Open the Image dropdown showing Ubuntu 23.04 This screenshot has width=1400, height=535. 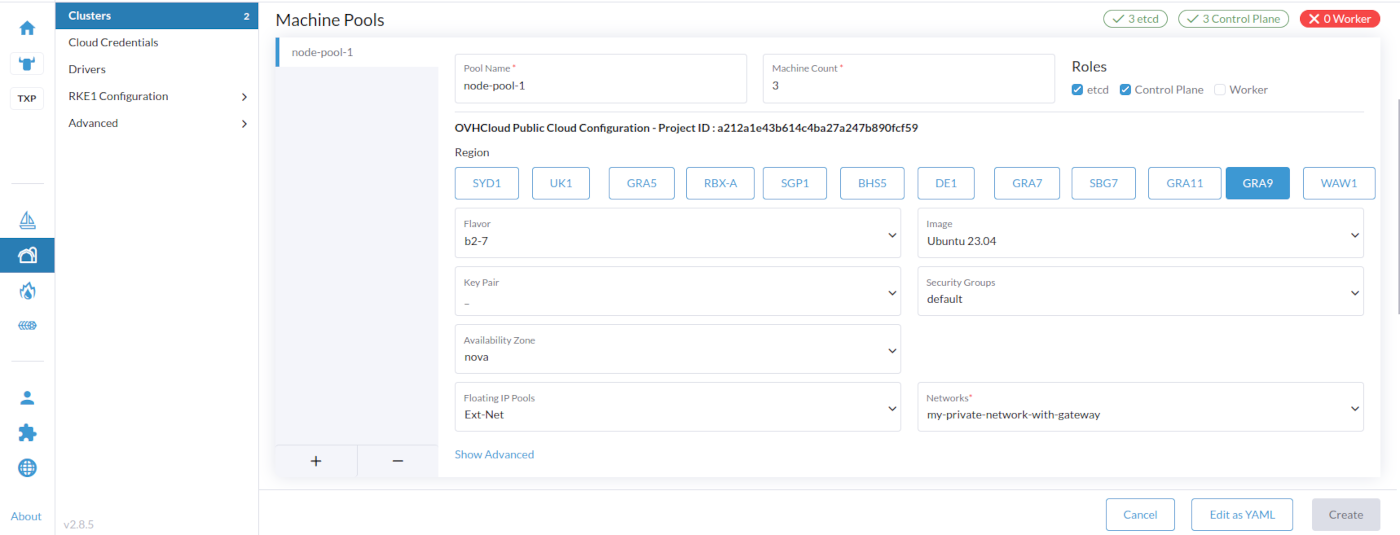(1140, 234)
